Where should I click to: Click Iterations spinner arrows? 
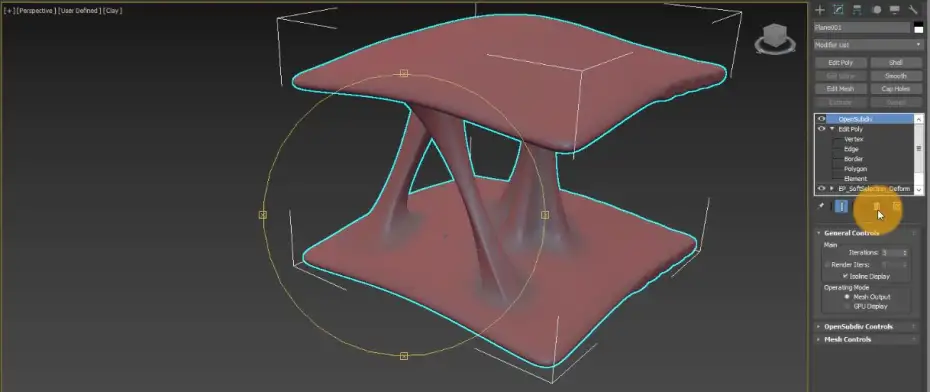coord(905,253)
